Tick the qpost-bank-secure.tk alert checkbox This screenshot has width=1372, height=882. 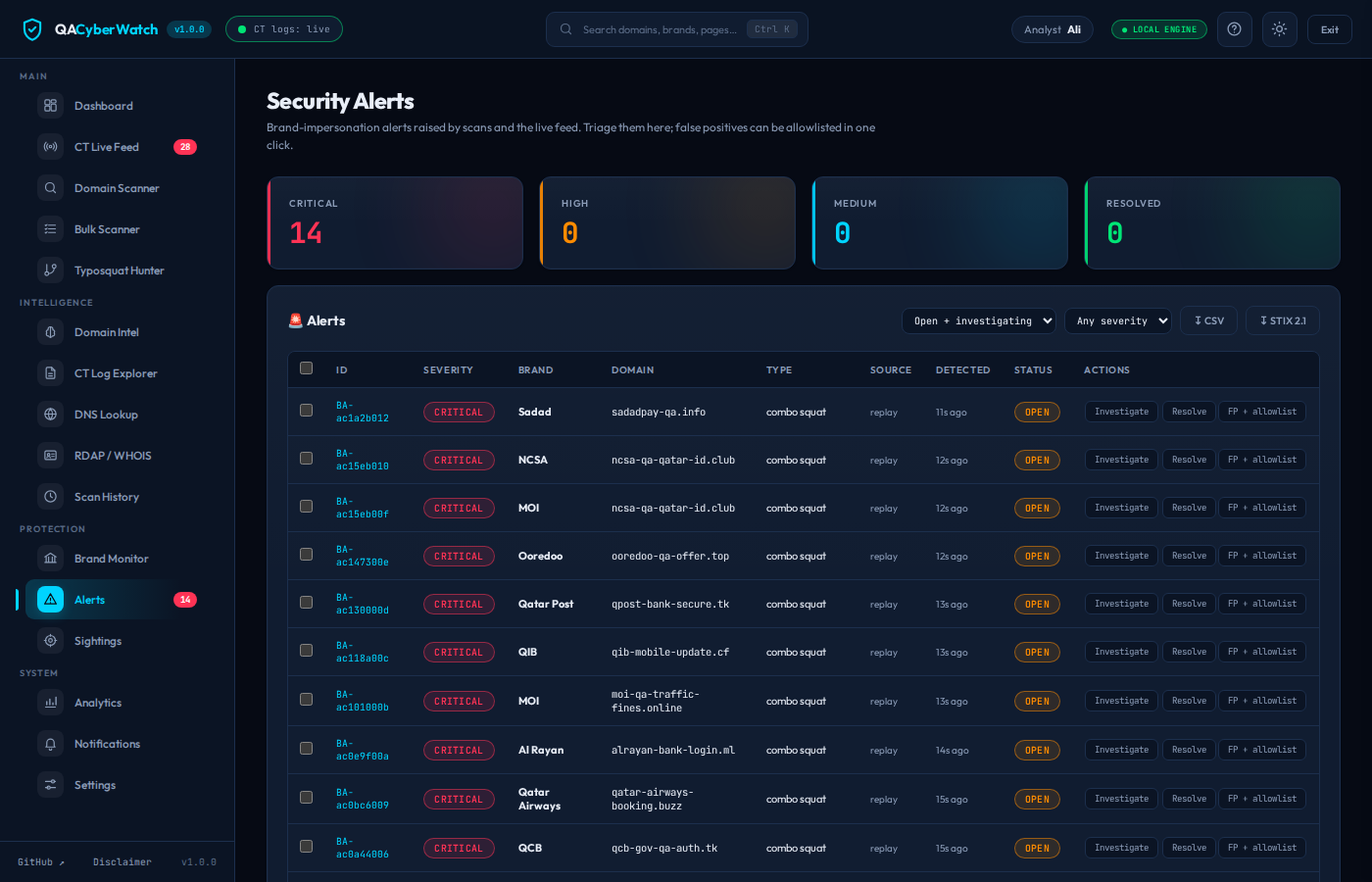307,603
